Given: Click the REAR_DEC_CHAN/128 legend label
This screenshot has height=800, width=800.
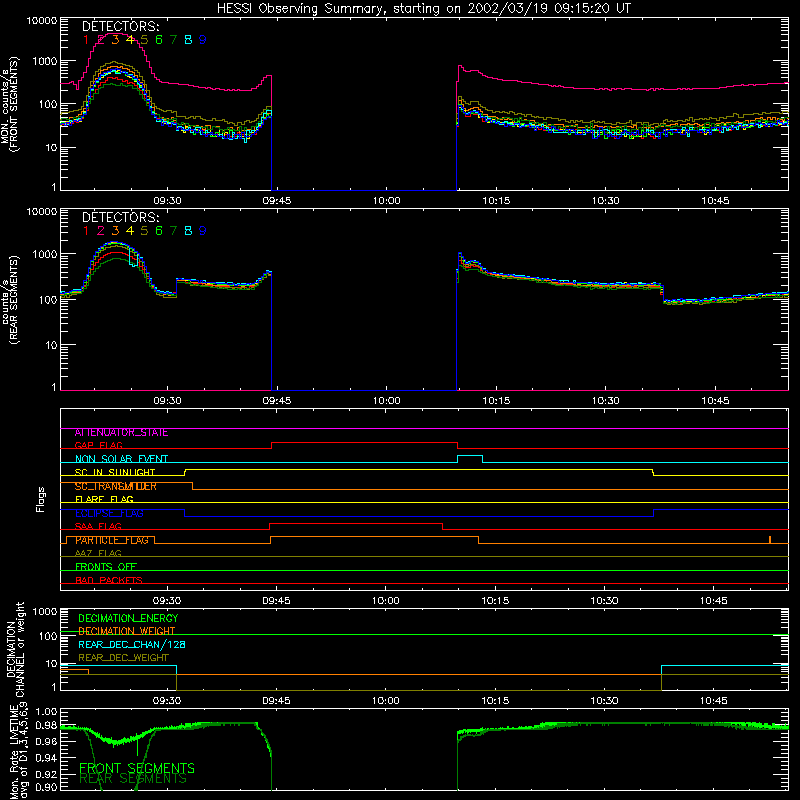Looking at the screenshot, I should pos(132,645).
